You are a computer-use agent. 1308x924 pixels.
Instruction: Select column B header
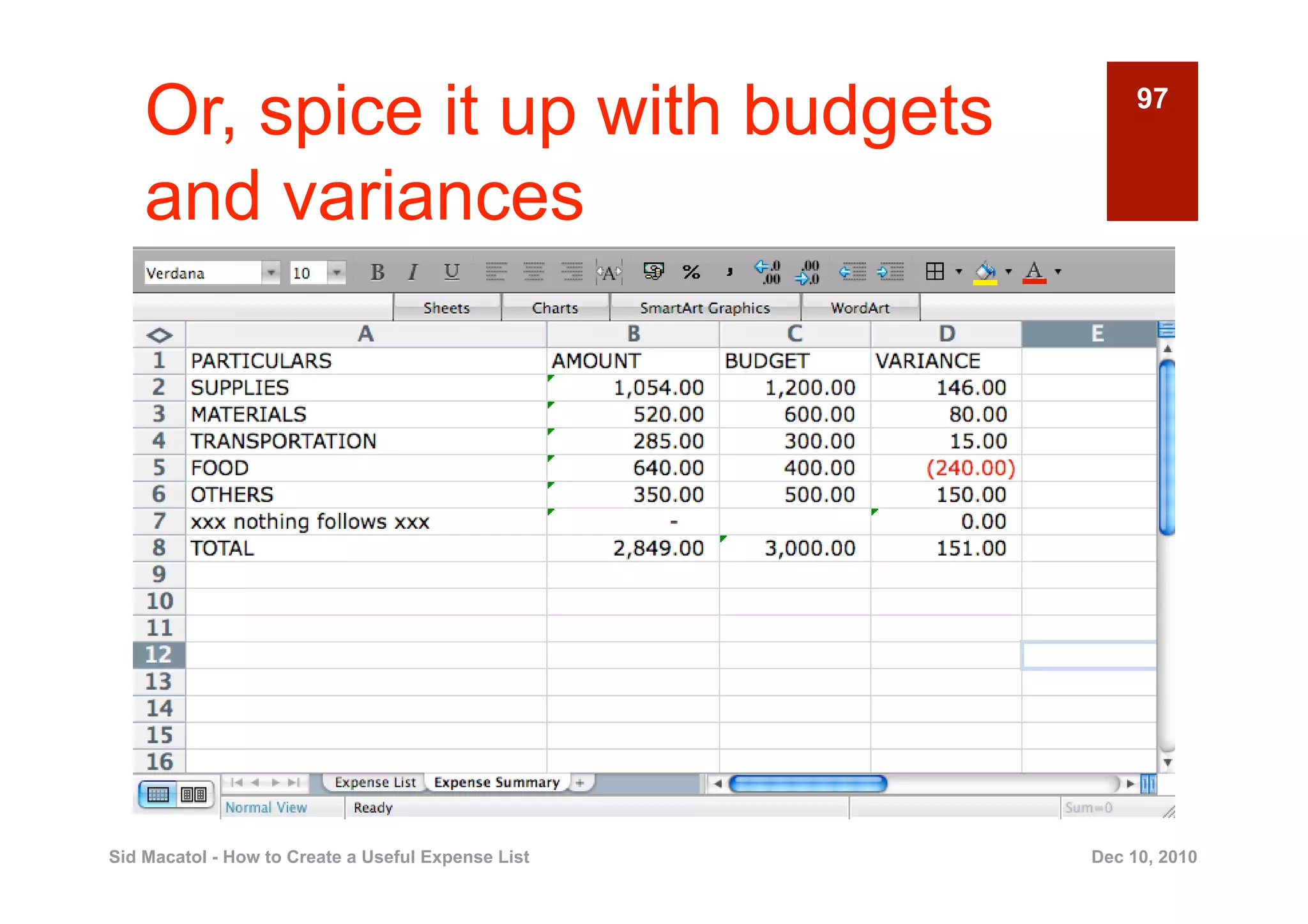click(x=633, y=334)
